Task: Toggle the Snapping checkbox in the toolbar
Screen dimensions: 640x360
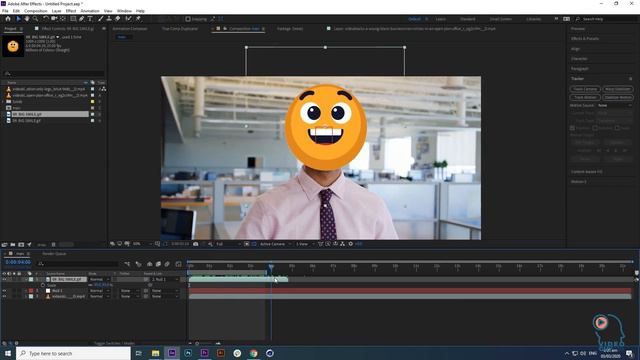Action: click(x=188, y=19)
